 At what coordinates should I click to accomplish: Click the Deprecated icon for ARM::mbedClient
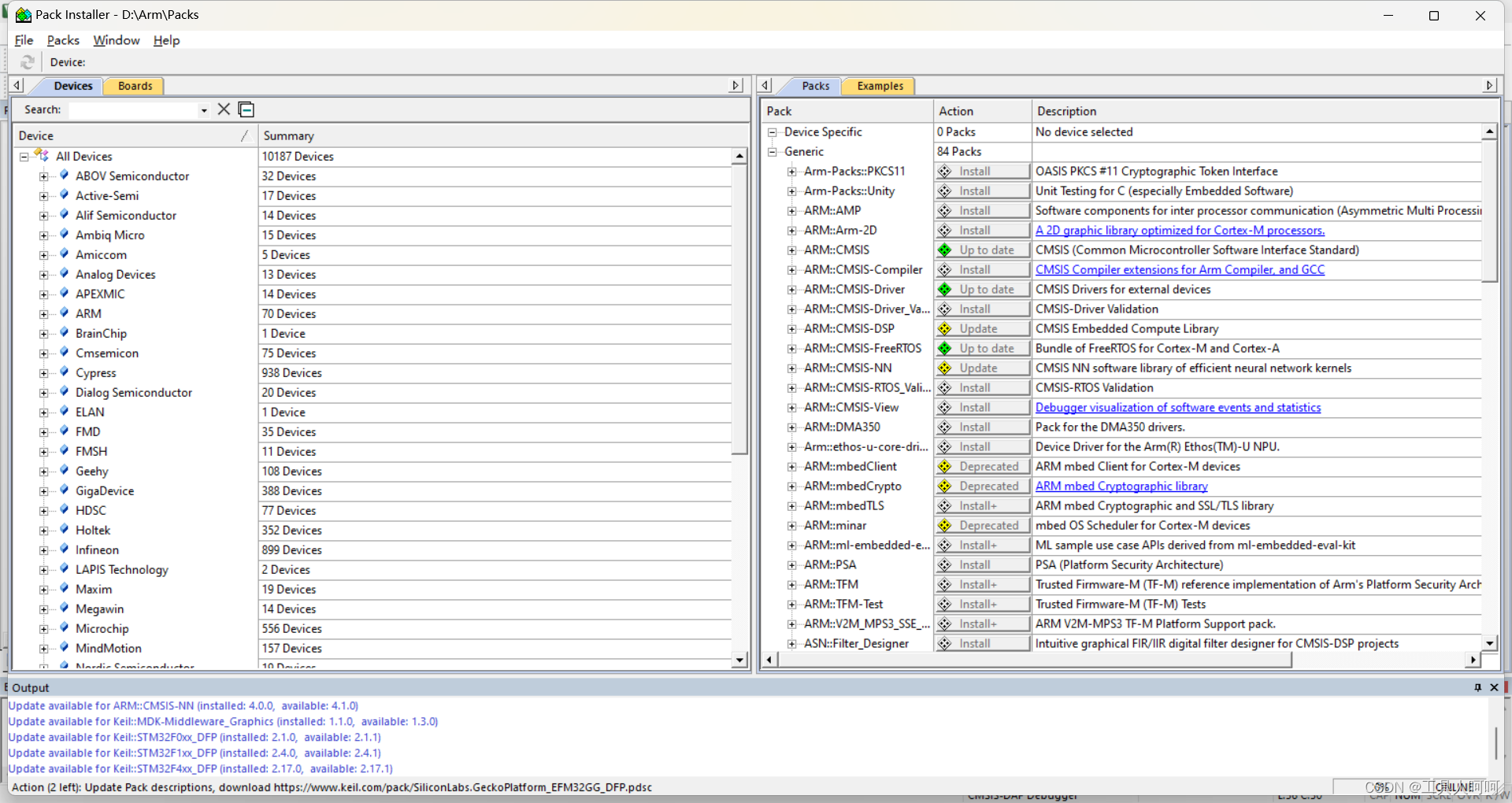coord(945,467)
